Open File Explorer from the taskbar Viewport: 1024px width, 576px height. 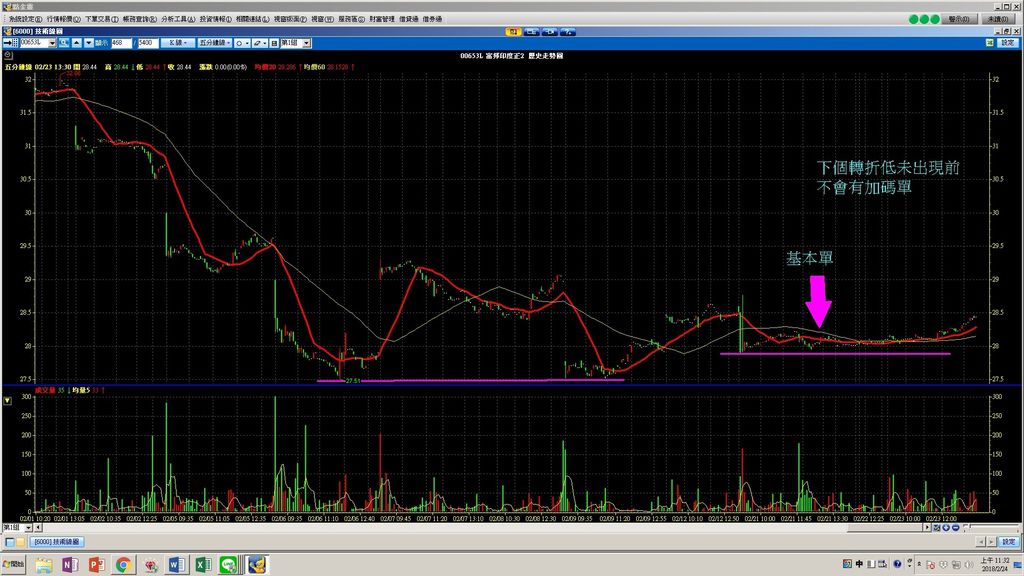(44, 564)
